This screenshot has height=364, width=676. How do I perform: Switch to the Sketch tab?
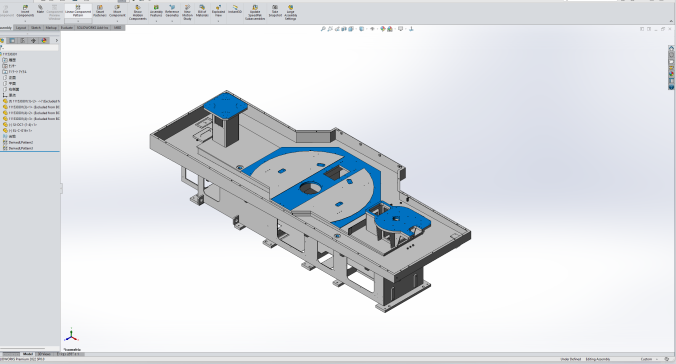click(x=36, y=28)
